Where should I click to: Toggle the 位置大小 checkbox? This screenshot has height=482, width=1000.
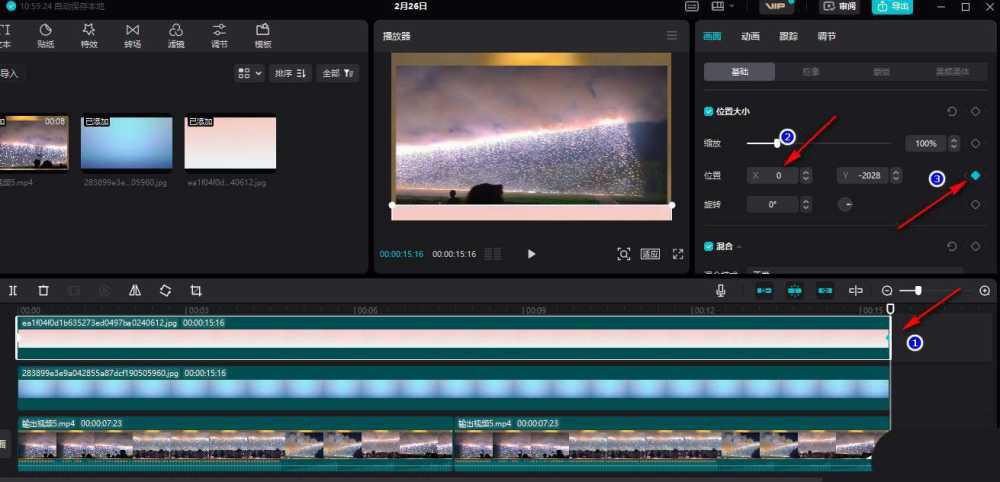709,112
